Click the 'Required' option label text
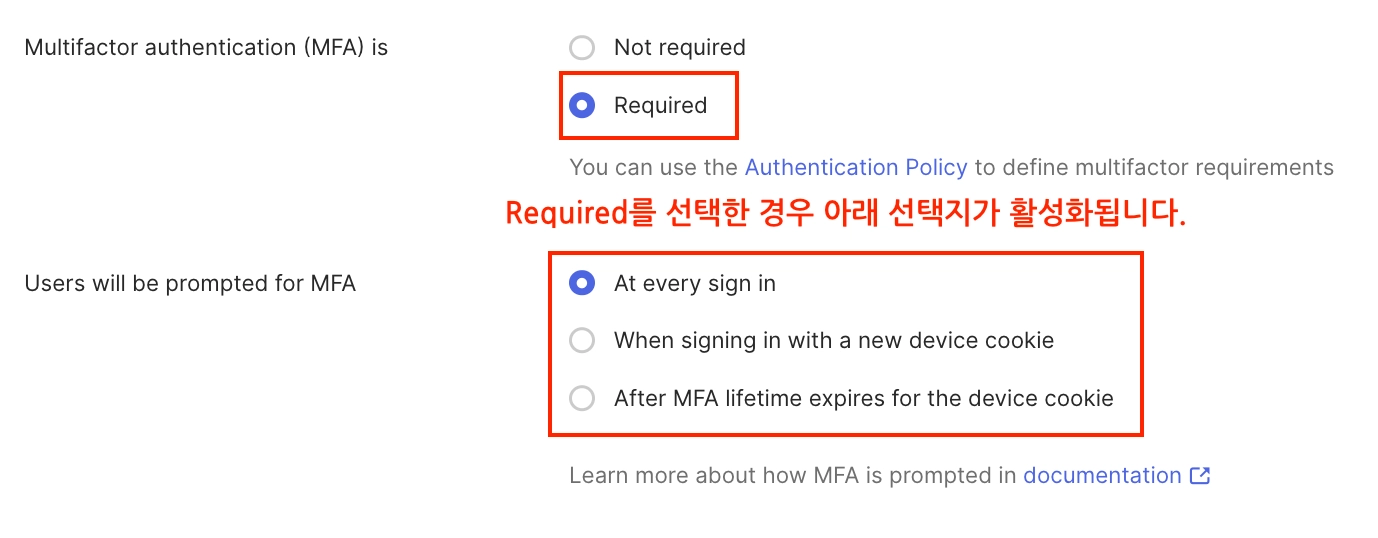This screenshot has width=1378, height=538. click(x=660, y=105)
